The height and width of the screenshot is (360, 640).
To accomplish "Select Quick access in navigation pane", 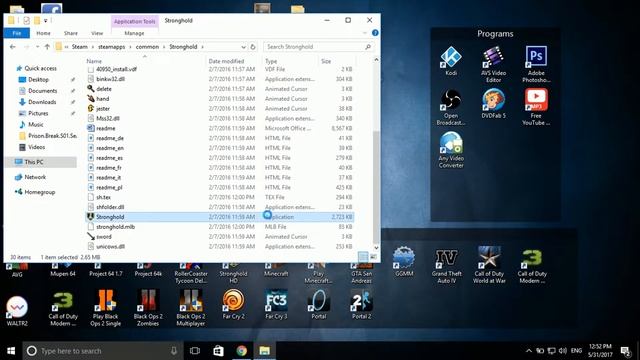I will (40, 68).
